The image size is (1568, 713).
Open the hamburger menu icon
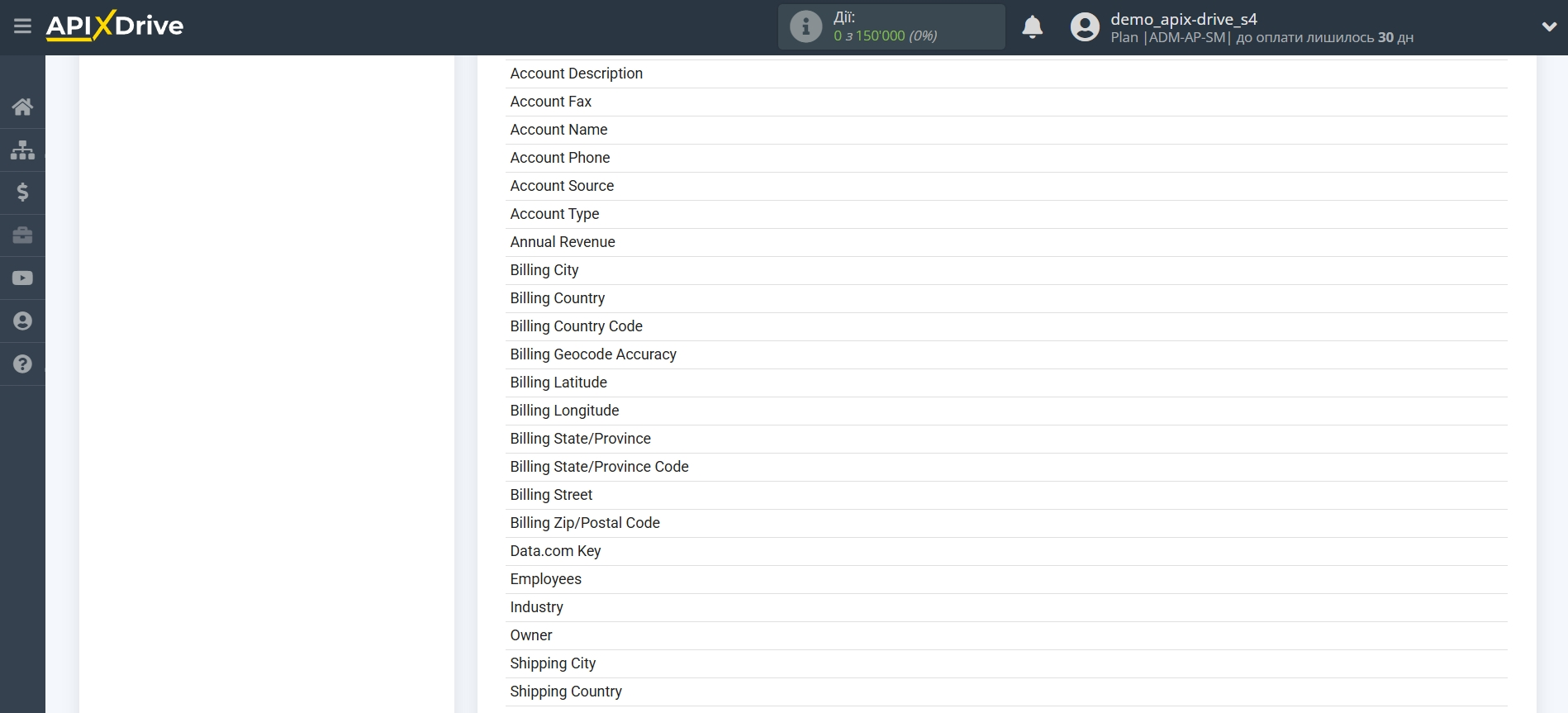coord(22,26)
